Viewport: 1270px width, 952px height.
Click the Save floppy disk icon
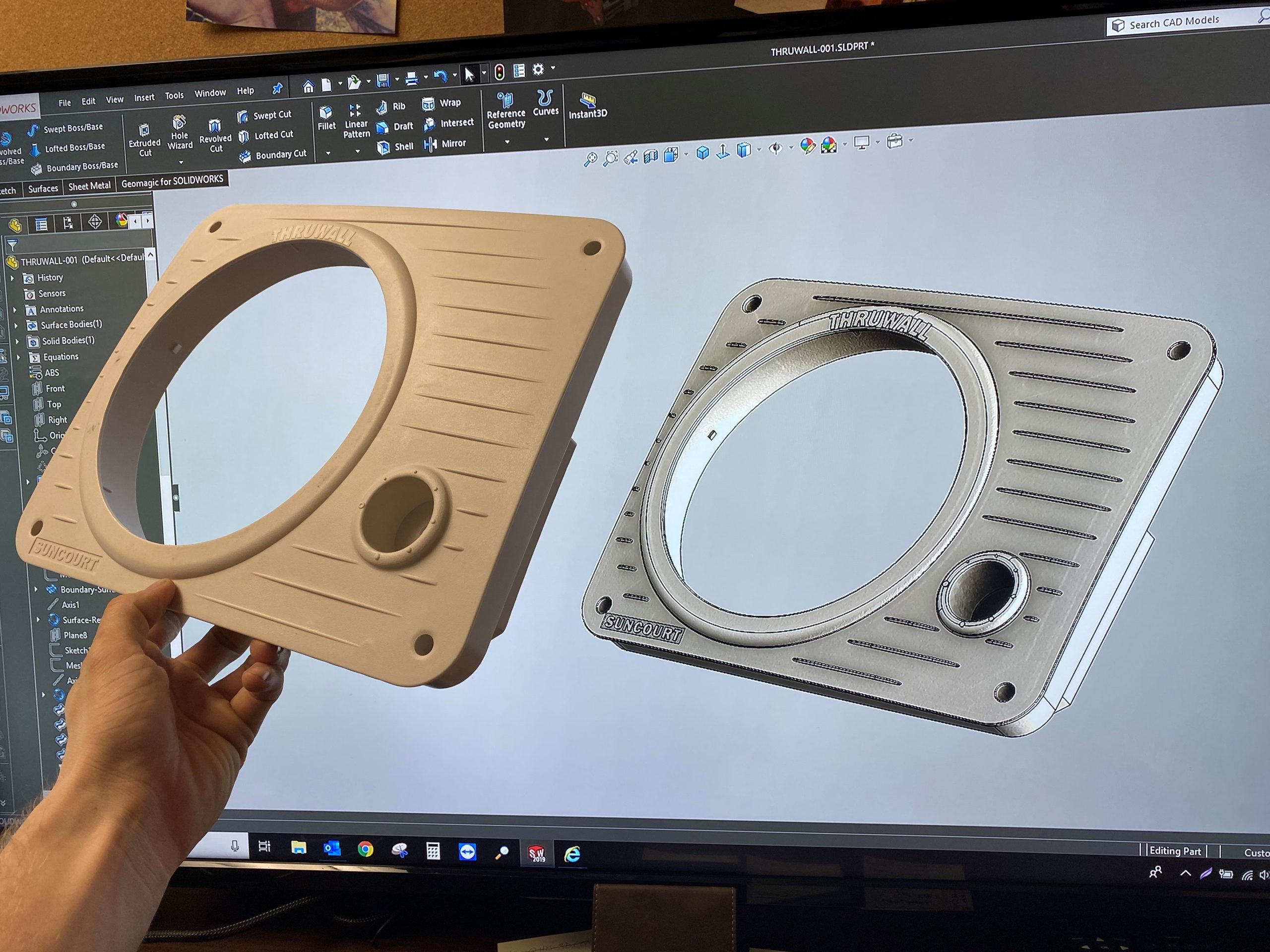383,80
